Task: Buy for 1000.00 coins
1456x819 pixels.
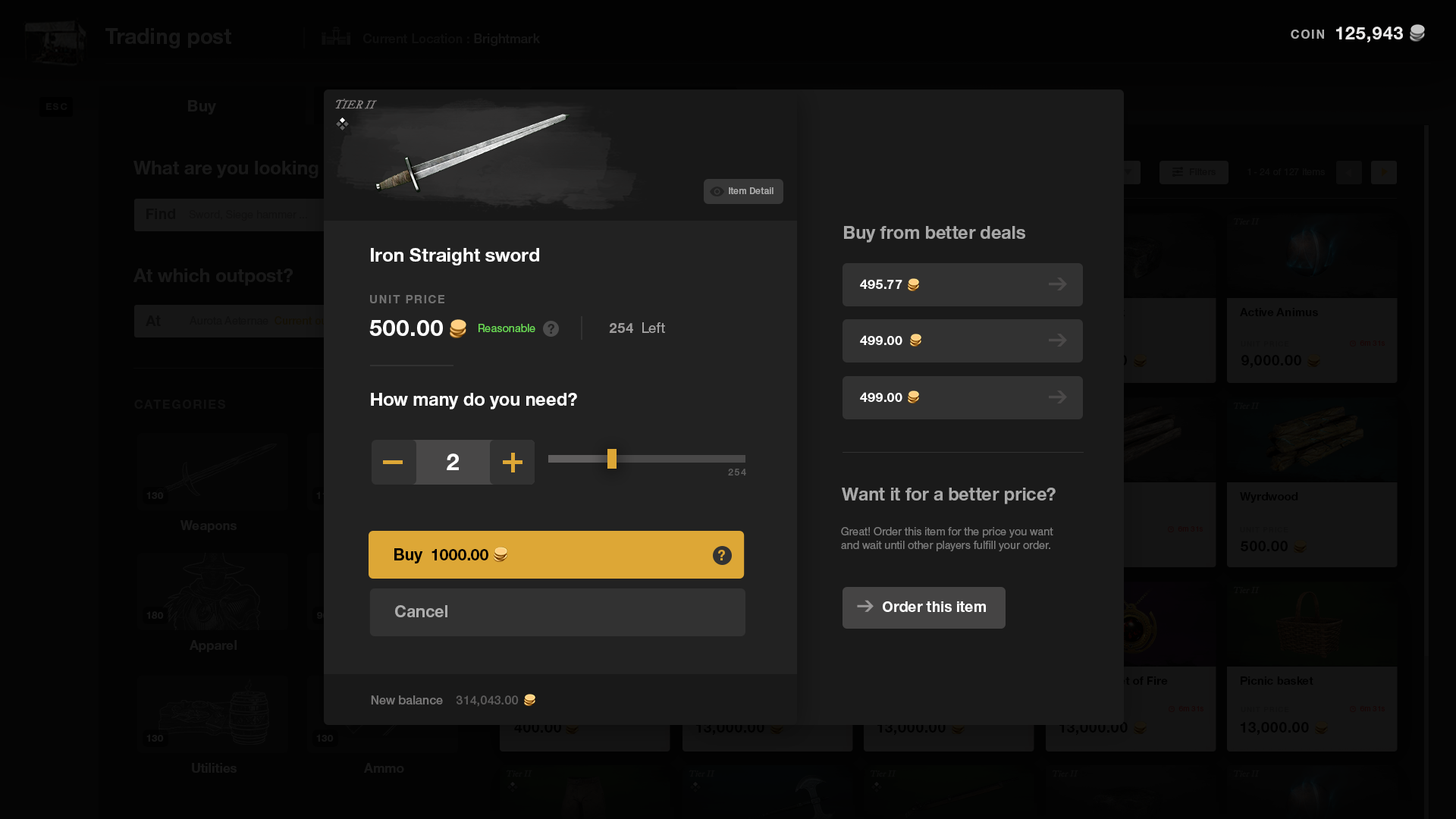Action: point(556,555)
